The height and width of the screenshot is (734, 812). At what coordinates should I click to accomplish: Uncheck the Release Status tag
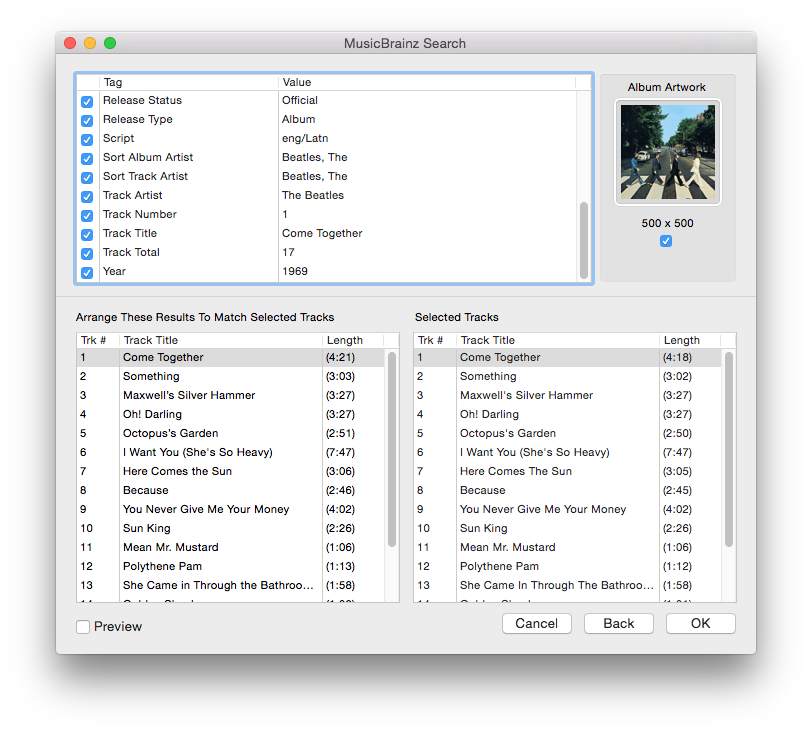tap(87, 101)
